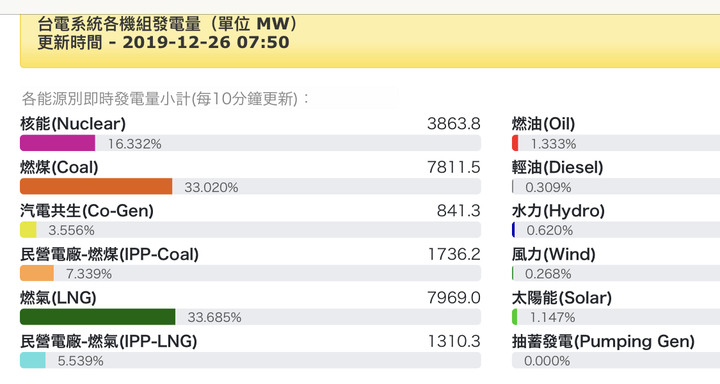The height and width of the screenshot is (384, 720).
Task: Click the 燃煤(Coal) label
Action: coord(59,167)
